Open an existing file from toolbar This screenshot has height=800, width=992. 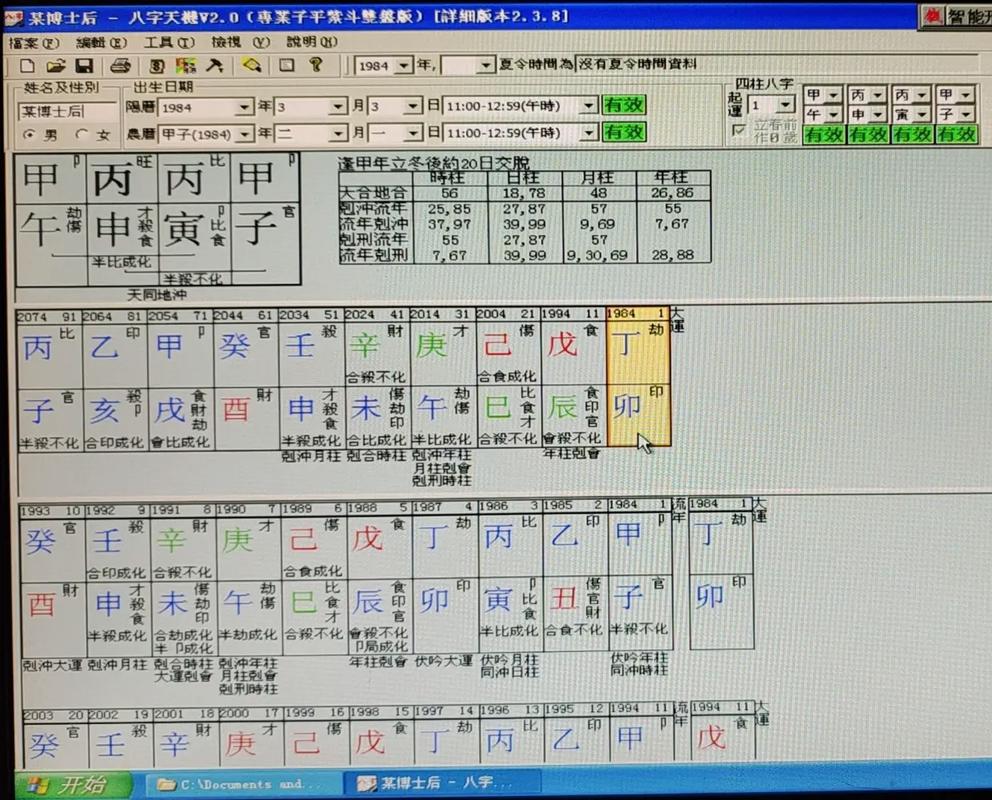tap(57, 64)
